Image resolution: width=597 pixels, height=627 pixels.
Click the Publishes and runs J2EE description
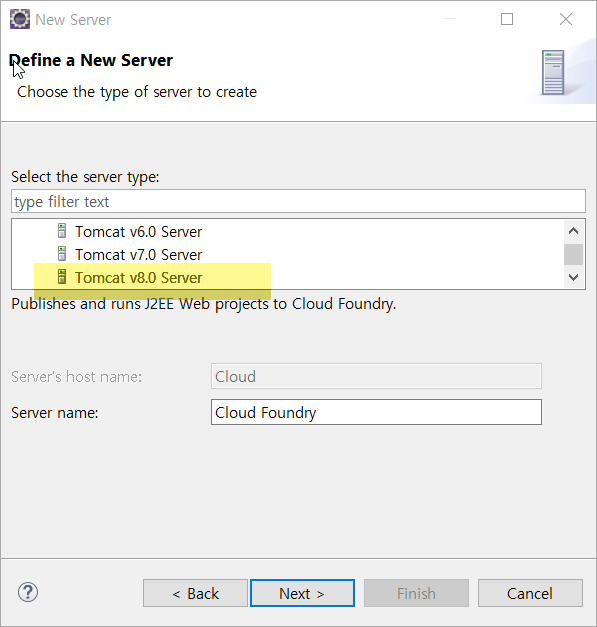tap(204, 304)
